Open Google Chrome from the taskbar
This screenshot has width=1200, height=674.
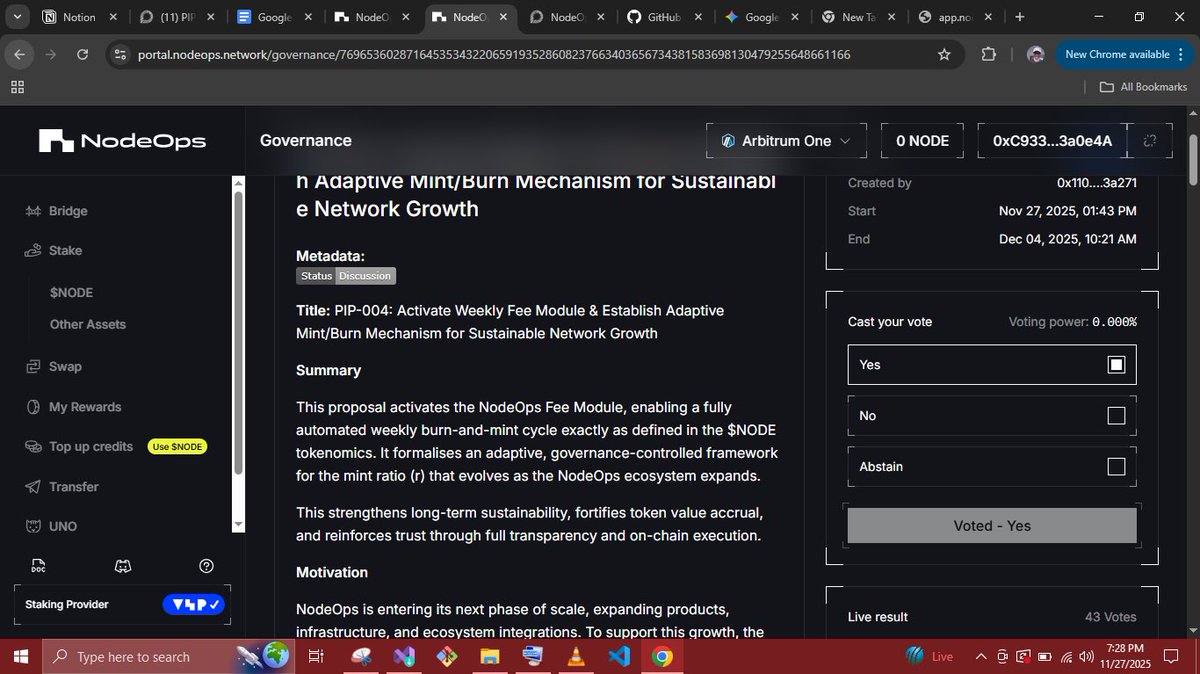pos(662,657)
